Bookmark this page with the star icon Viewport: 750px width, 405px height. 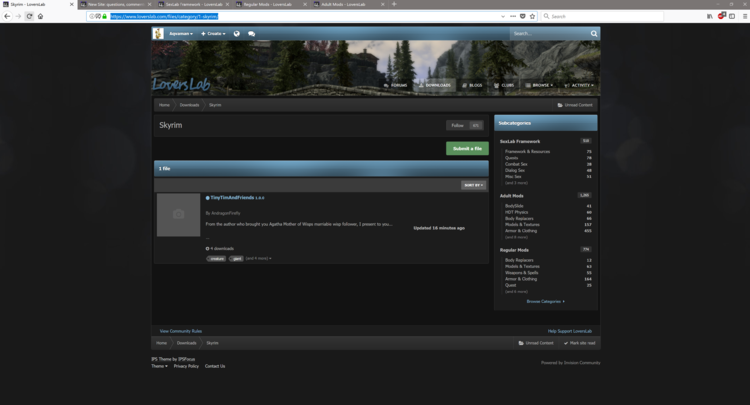pos(532,16)
